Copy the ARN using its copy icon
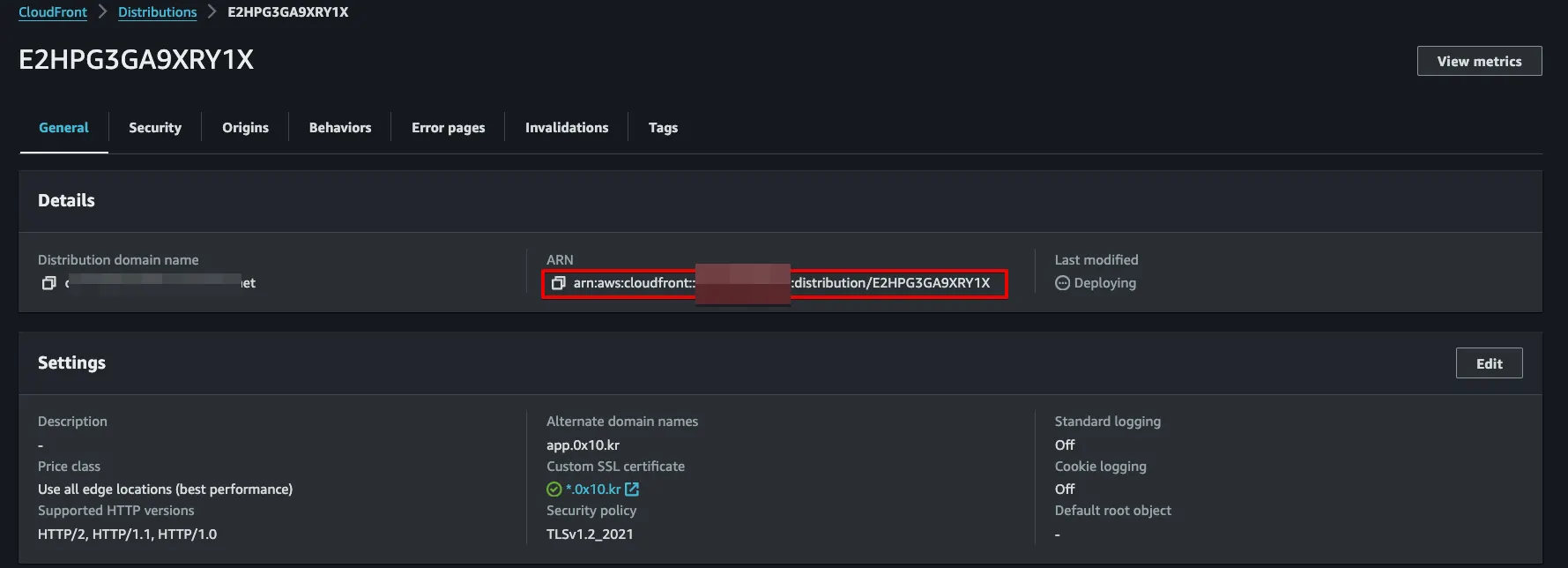The width and height of the screenshot is (1568, 568). [558, 283]
